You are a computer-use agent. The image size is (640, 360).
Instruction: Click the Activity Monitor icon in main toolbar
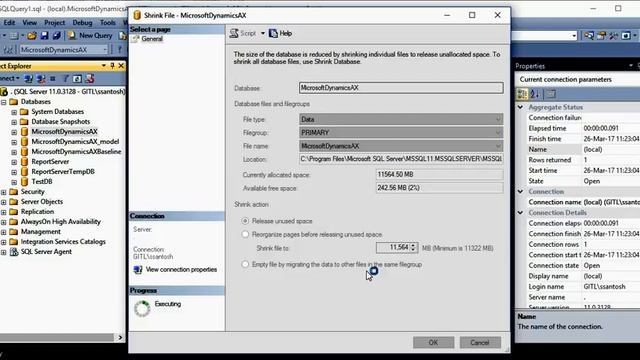(x=626, y=36)
